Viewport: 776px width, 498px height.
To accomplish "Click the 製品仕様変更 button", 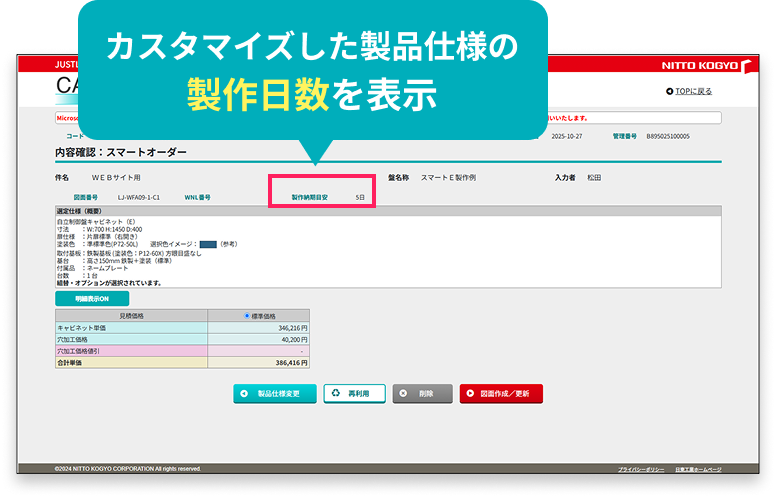I will point(275,394).
